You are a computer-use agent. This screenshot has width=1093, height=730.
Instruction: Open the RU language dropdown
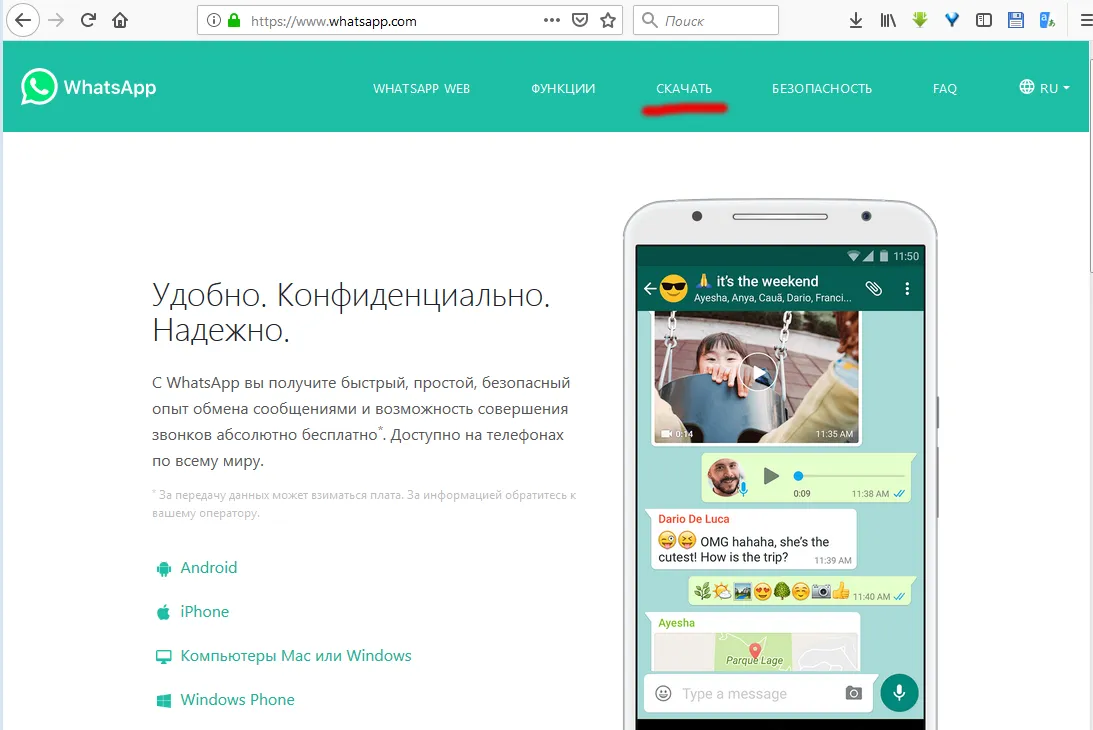tap(1044, 88)
